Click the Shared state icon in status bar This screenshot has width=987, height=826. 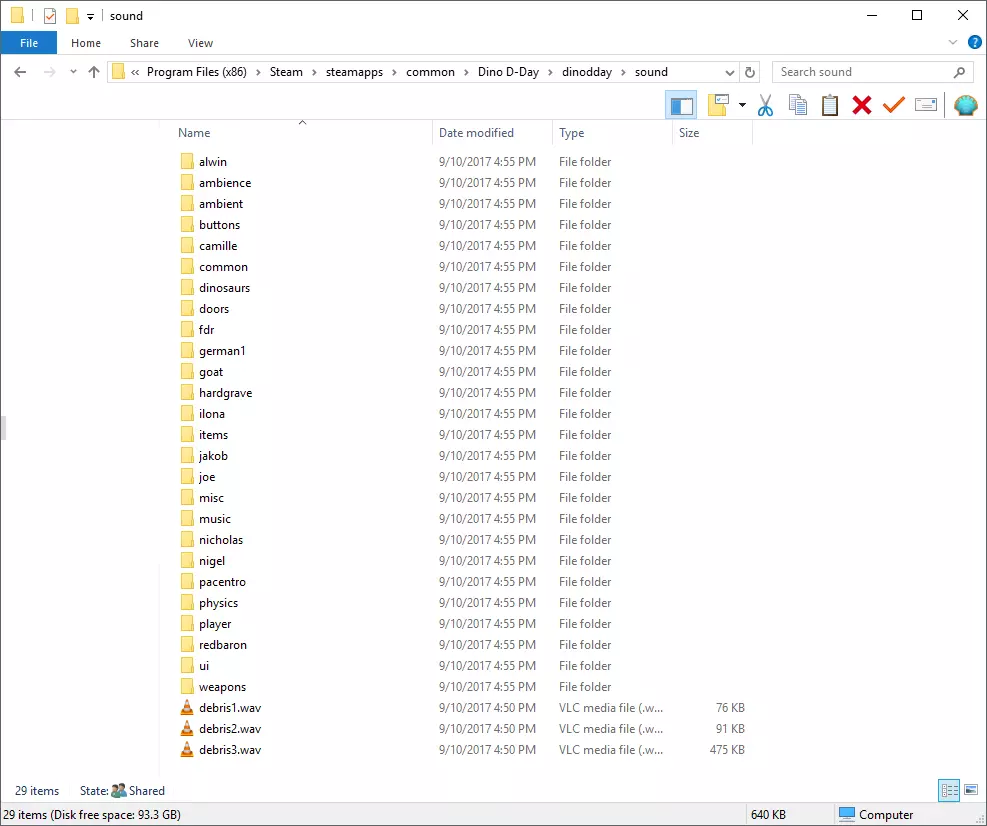(118, 791)
